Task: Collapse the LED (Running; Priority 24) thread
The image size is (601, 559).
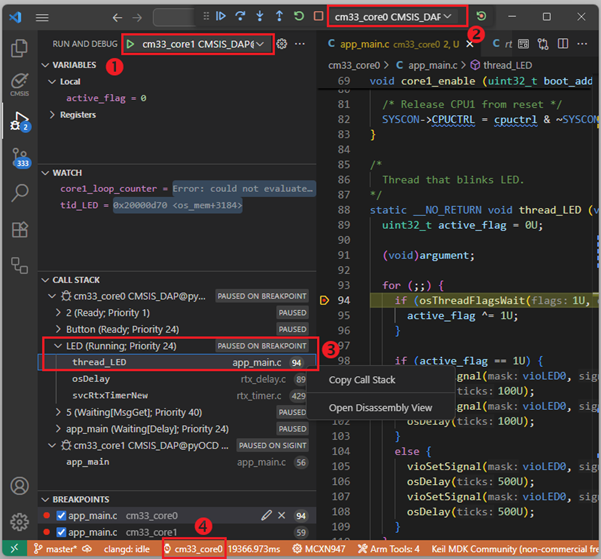Action: pos(59,346)
